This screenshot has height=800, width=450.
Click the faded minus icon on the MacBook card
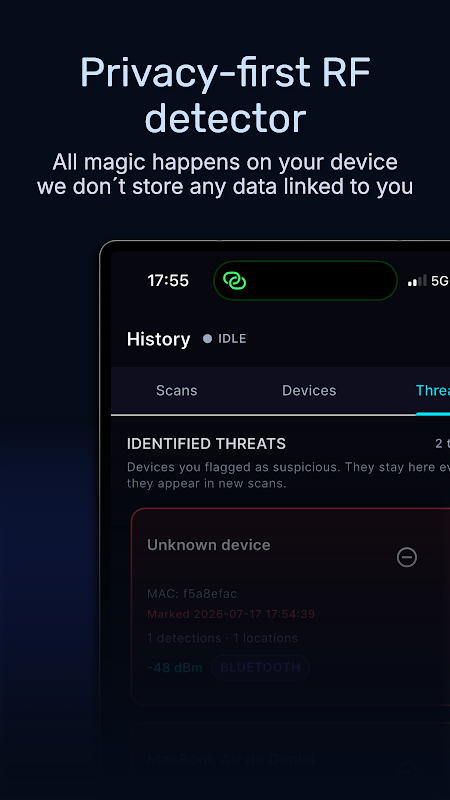[x=407, y=769]
